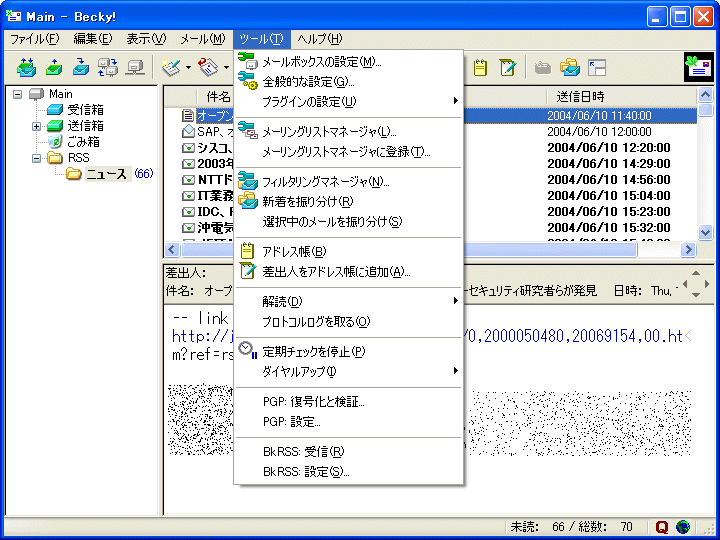Open the ヘルプ(H) menu

(x=320, y=39)
